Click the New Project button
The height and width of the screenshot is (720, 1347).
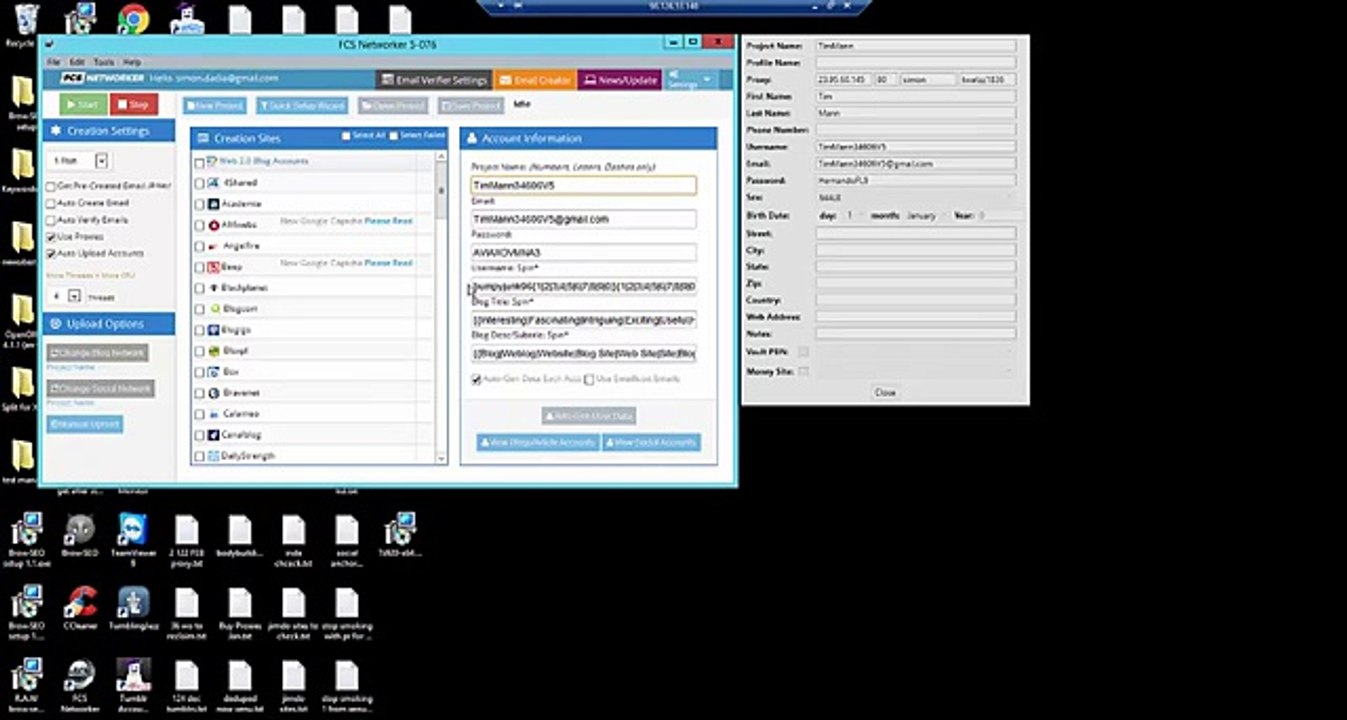coord(215,105)
